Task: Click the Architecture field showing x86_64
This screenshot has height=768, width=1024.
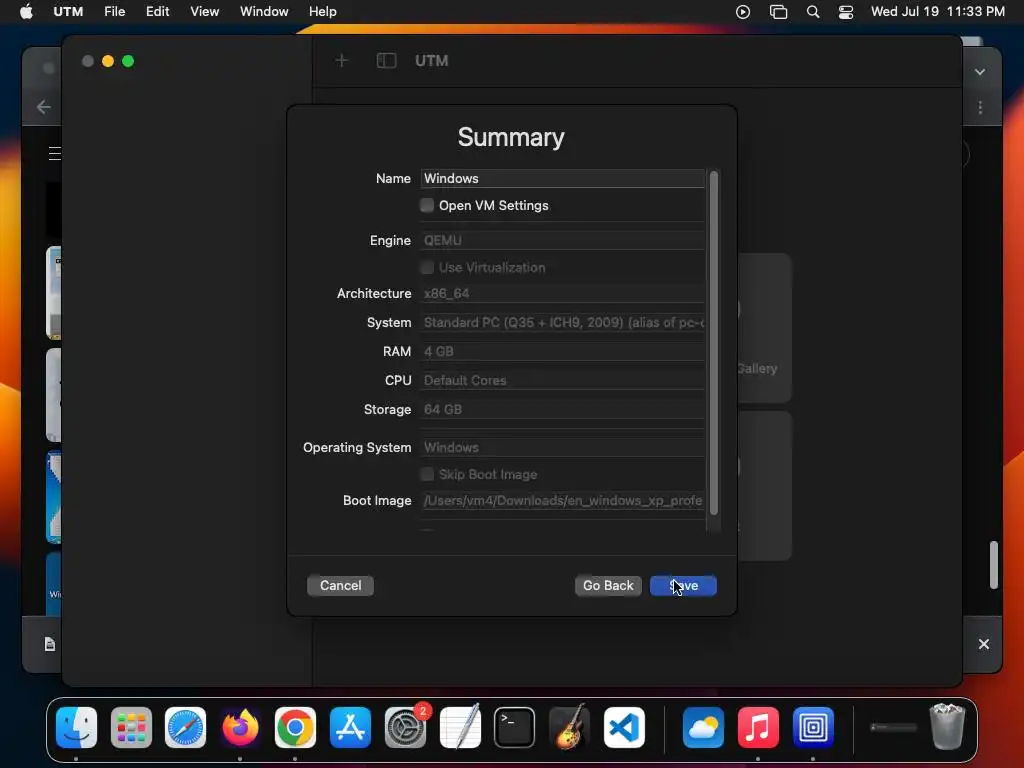Action: pyautogui.click(x=562, y=293)
